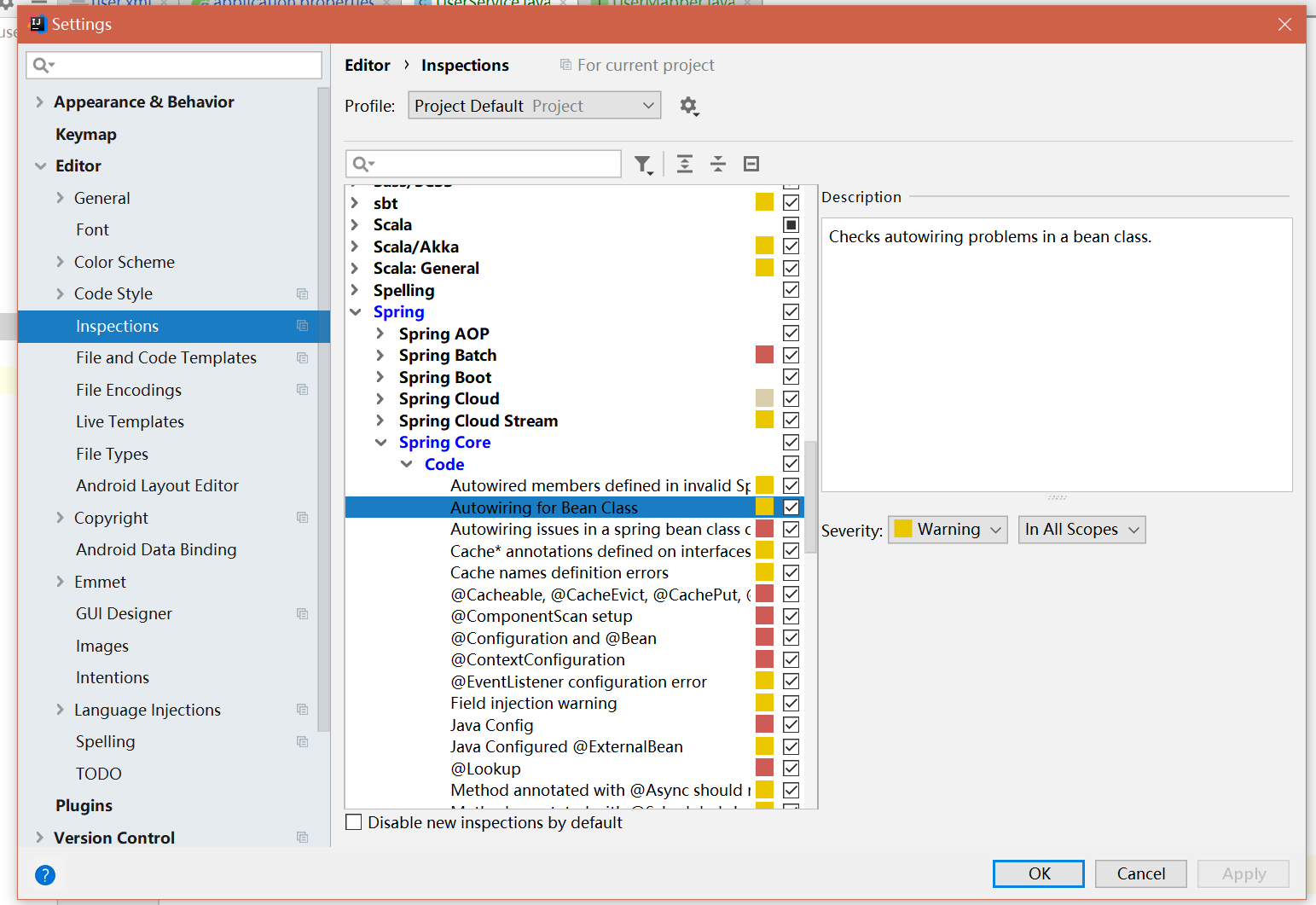Toggle the Field injection warning checkbox
The height and width of the screenshot is (905, 1316).
791,703
